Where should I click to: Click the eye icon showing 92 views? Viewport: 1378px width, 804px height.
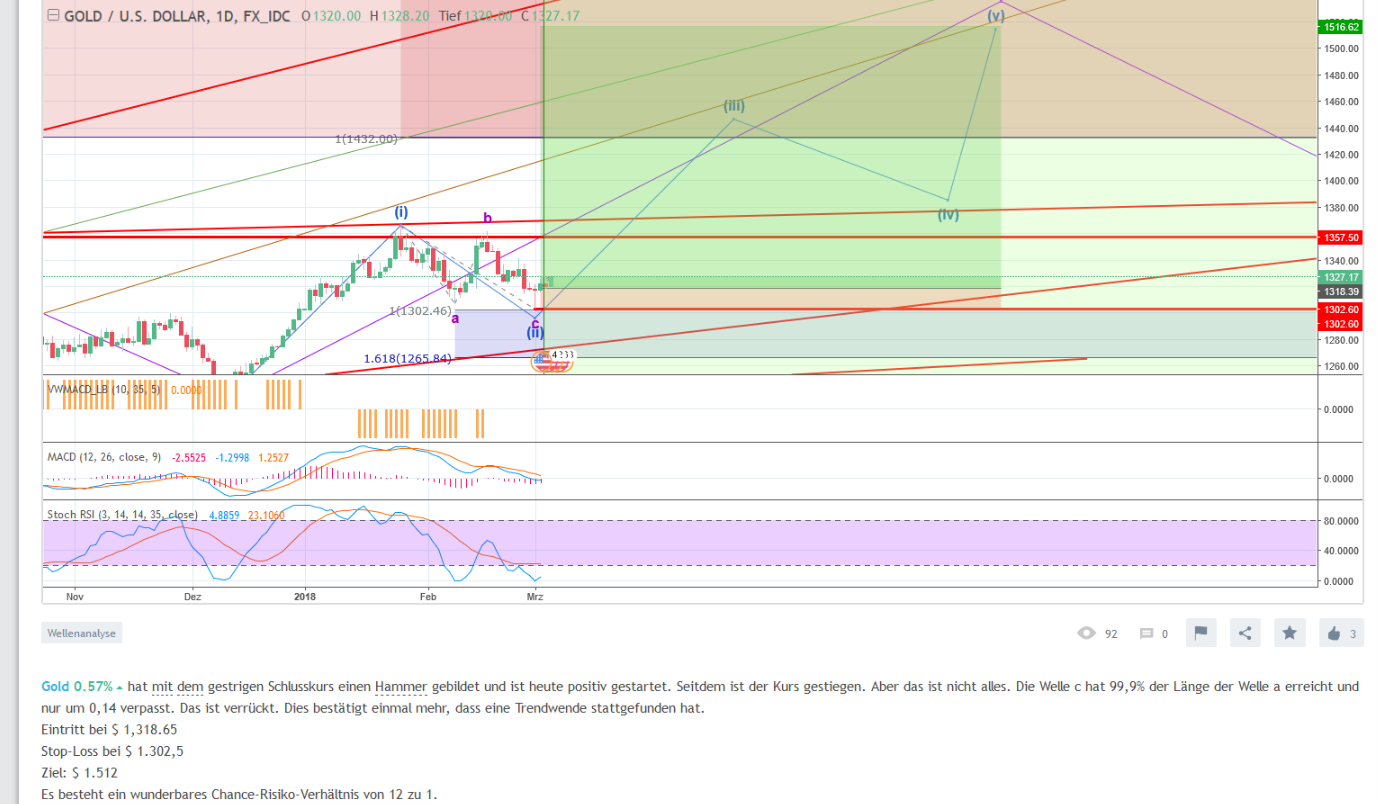tap(1086, 632)
